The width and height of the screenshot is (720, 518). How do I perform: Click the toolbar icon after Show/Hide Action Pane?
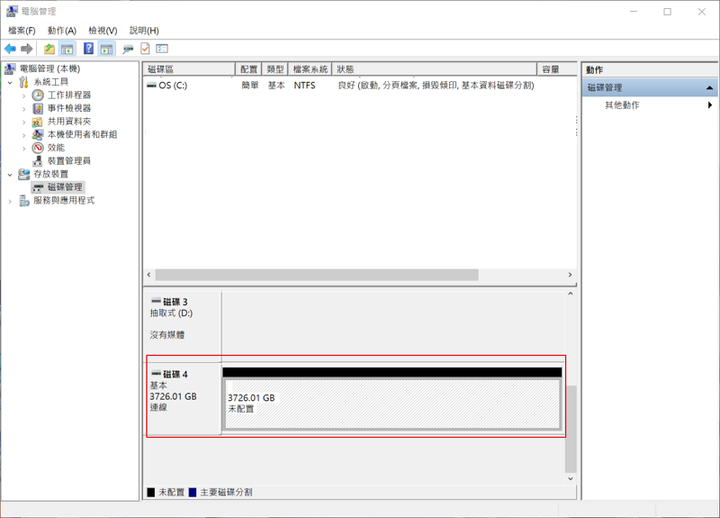coord(128,48)
